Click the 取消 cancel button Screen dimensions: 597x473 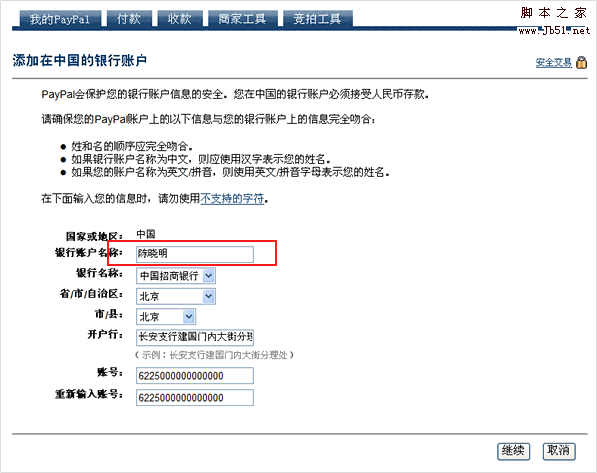(x=559, y=451)
